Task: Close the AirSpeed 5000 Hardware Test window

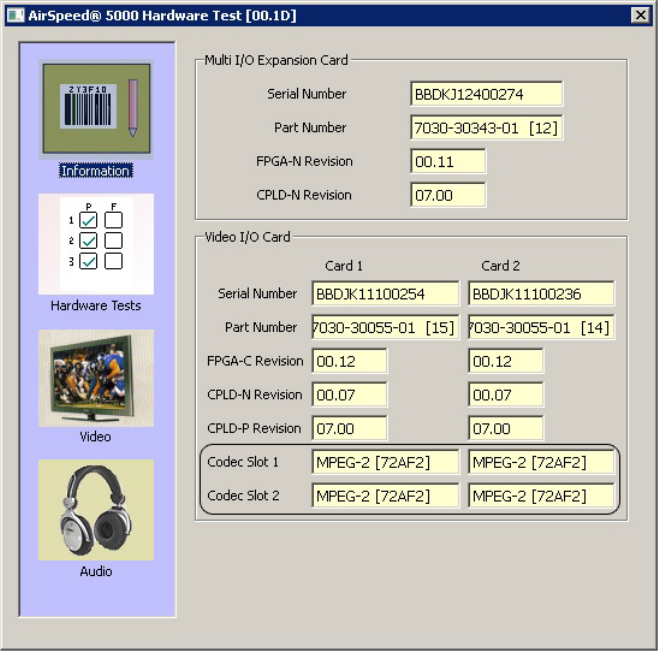Action: 641,16
